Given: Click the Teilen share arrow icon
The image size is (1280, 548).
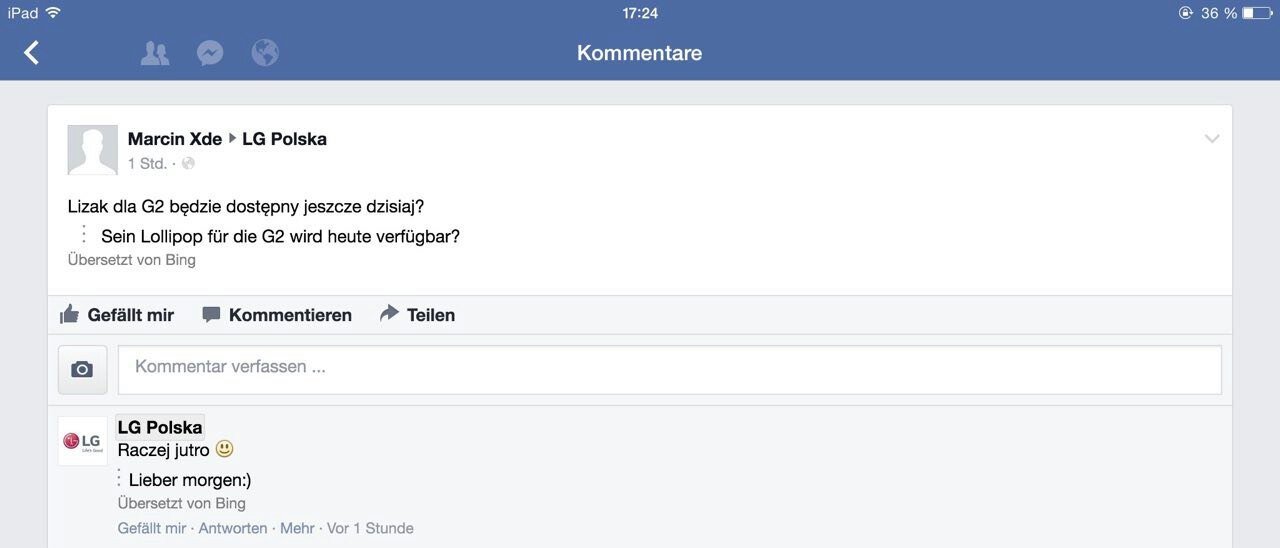Looking at the screenshot, I should pyautogui.click(x=389, y=314).
